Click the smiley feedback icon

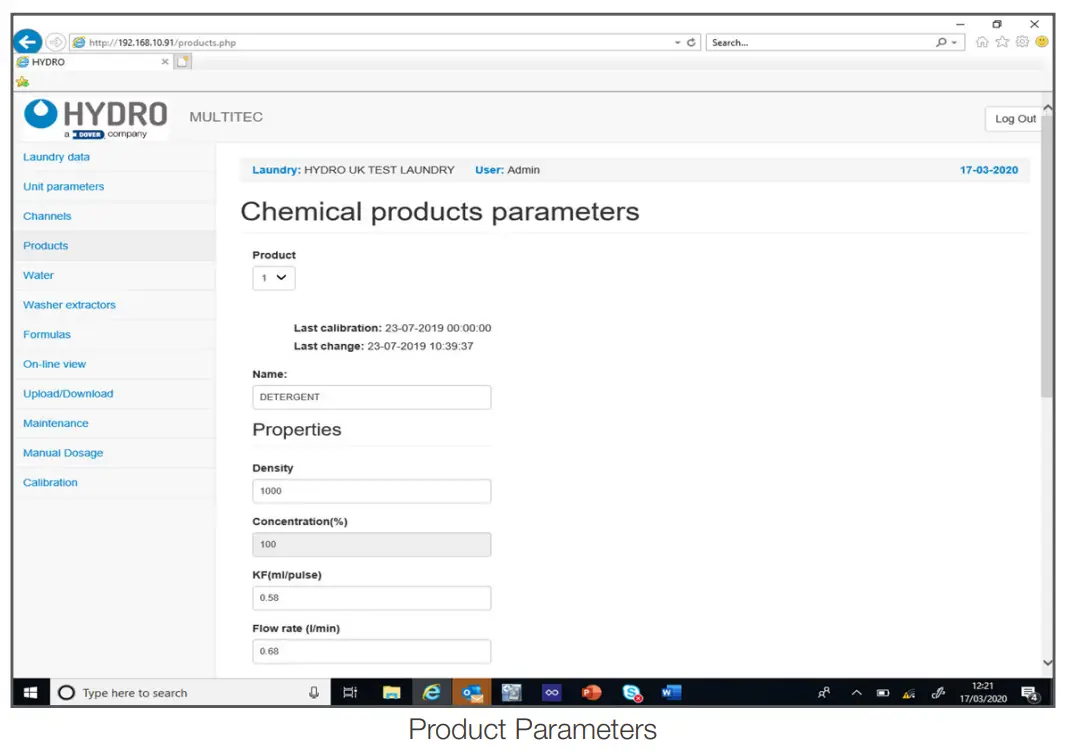(1043, 42)
